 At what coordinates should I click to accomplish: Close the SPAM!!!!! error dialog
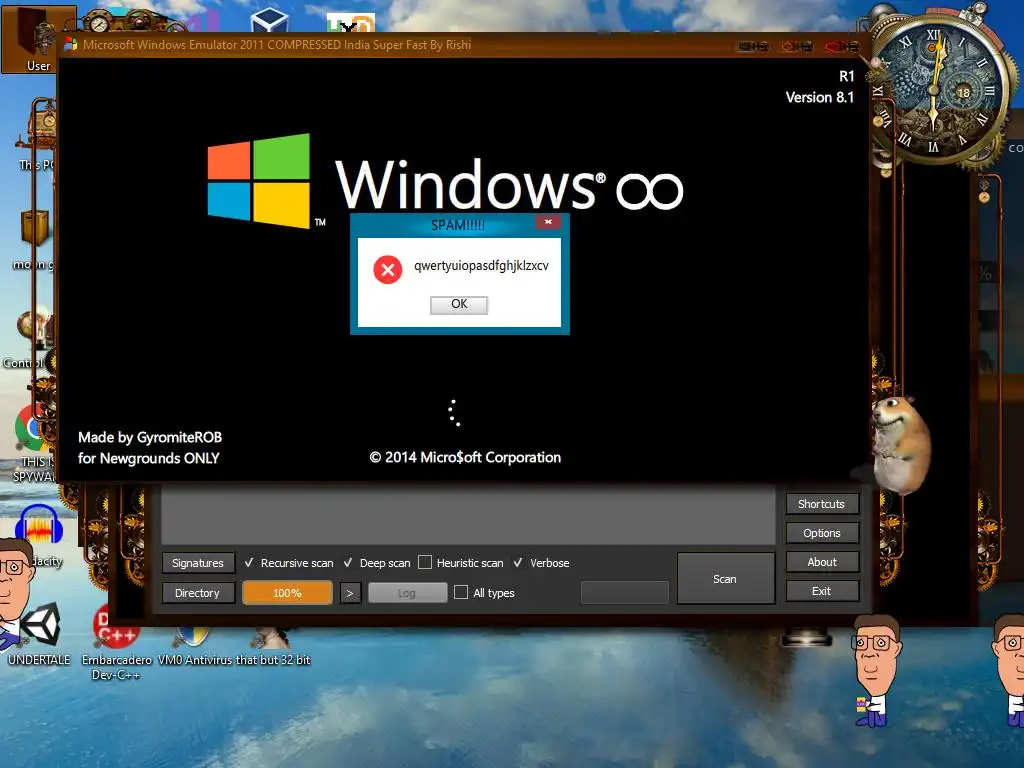coord(548,222)
